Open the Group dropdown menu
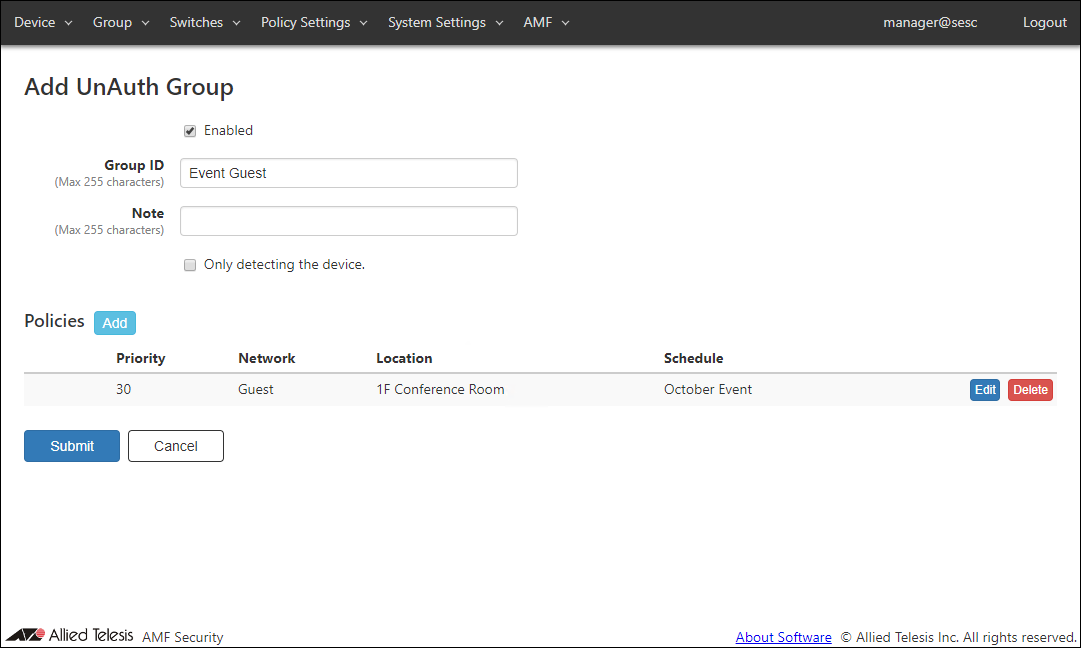 121,22
